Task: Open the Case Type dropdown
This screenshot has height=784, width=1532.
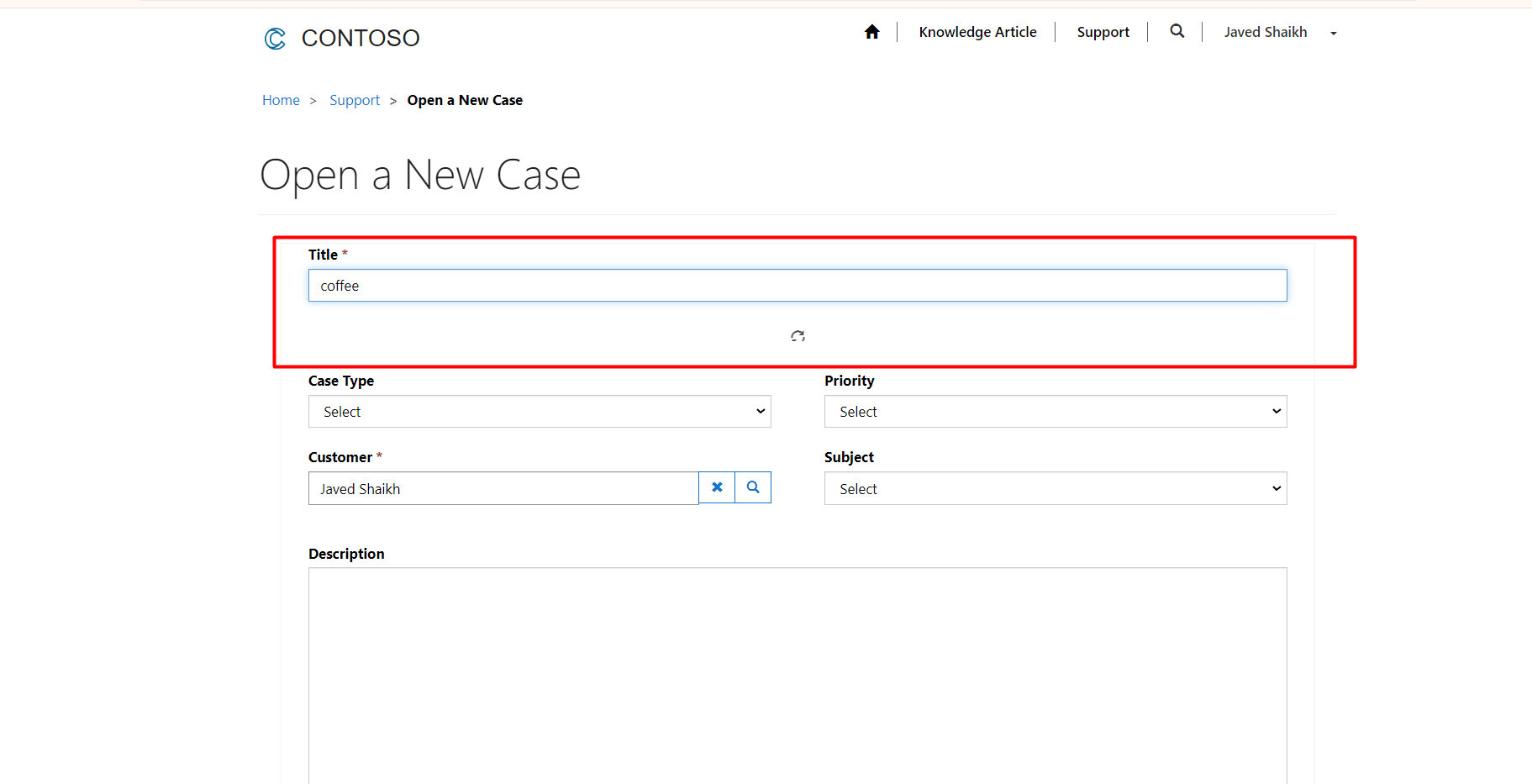Action: click(x=540, y=412)
